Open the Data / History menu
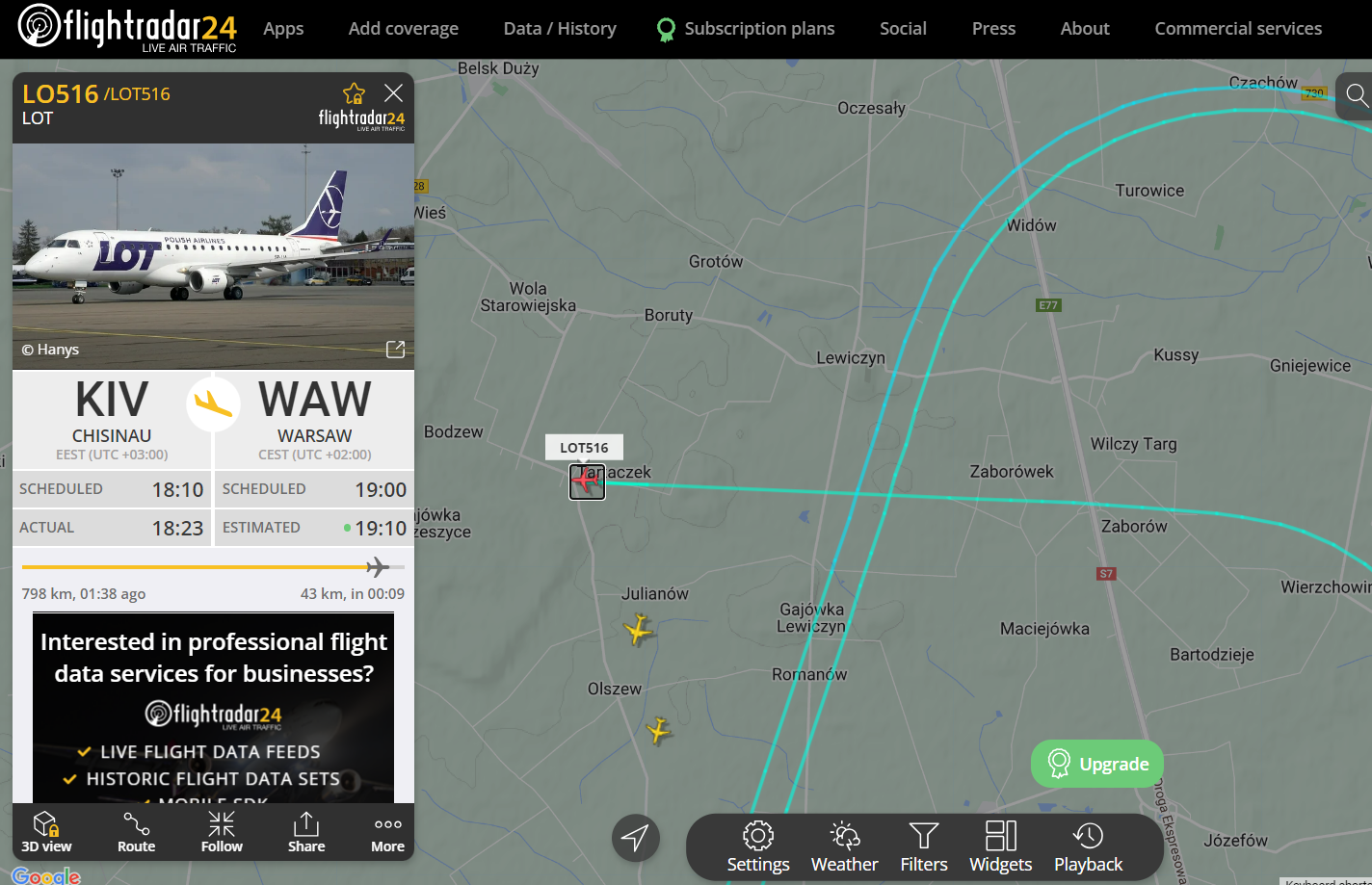The width and height of the screenshot is (1372, 885). [560, 29]
